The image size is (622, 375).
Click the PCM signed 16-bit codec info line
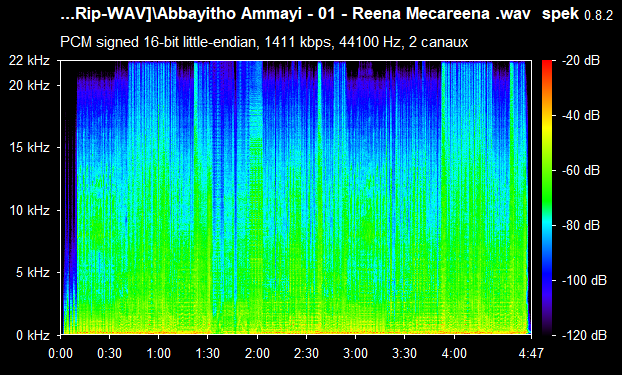pyautogui.click(x=264, y=42)
